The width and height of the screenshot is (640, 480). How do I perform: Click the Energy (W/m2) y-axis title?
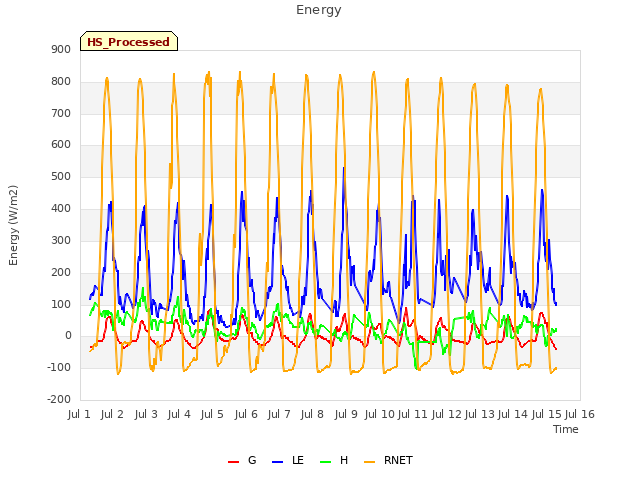coord(13,225)
